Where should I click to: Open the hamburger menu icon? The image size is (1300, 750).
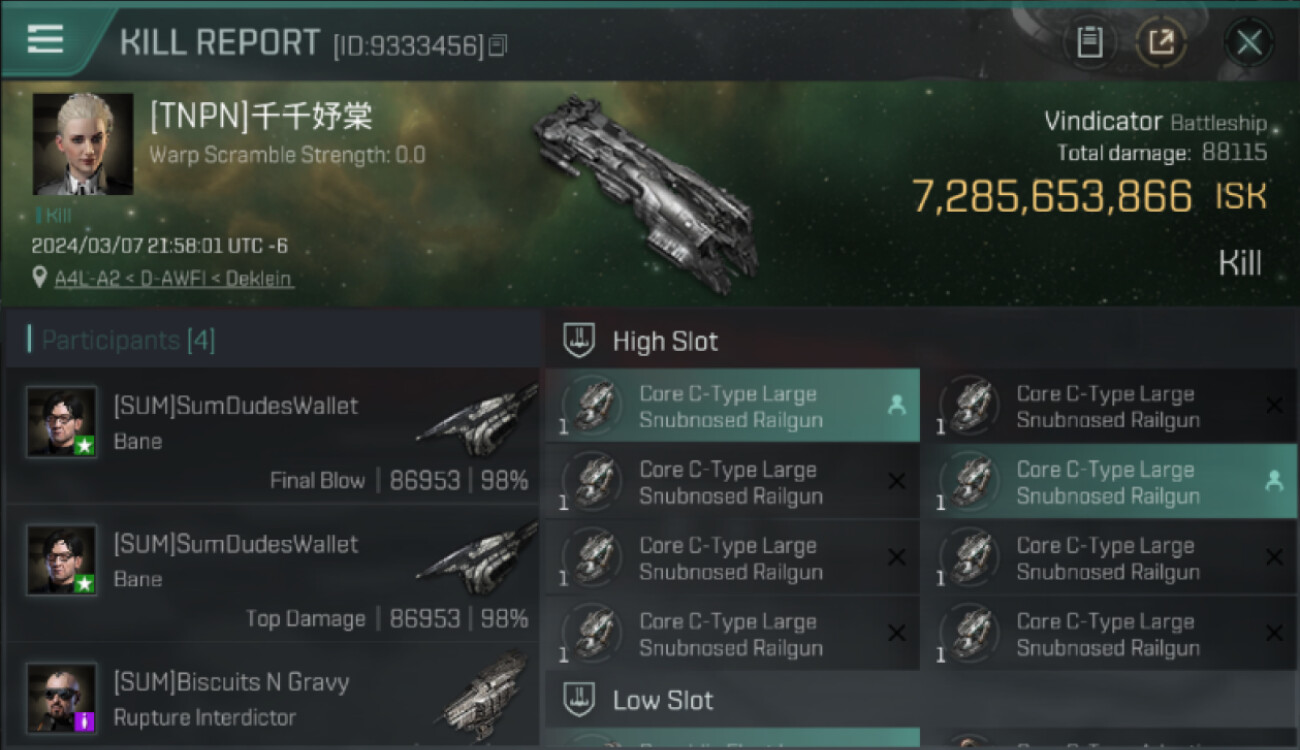[45, 39]
